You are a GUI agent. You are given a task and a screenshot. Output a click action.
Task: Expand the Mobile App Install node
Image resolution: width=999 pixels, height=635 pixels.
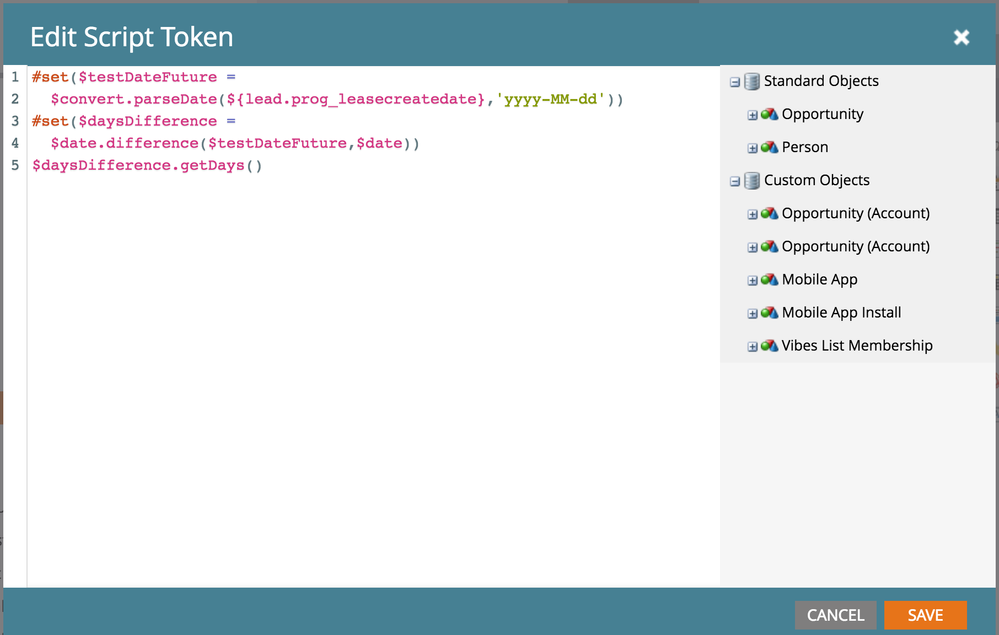(x=753, y=314)
